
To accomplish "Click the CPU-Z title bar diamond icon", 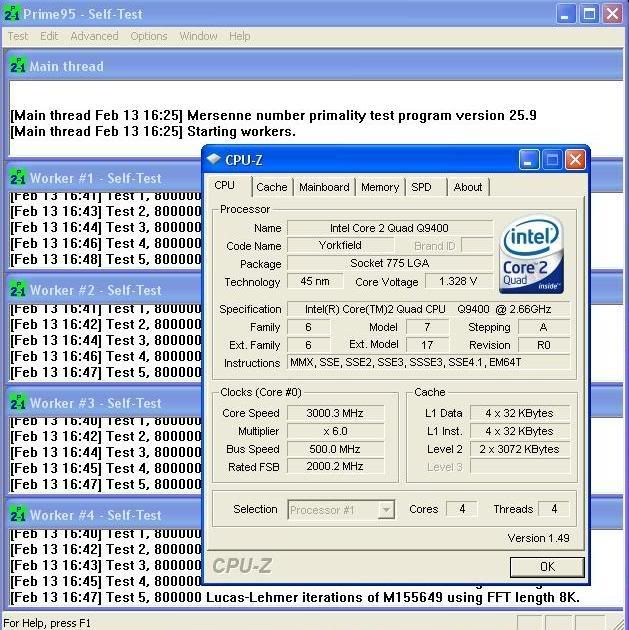I will (x=214, y=159).
